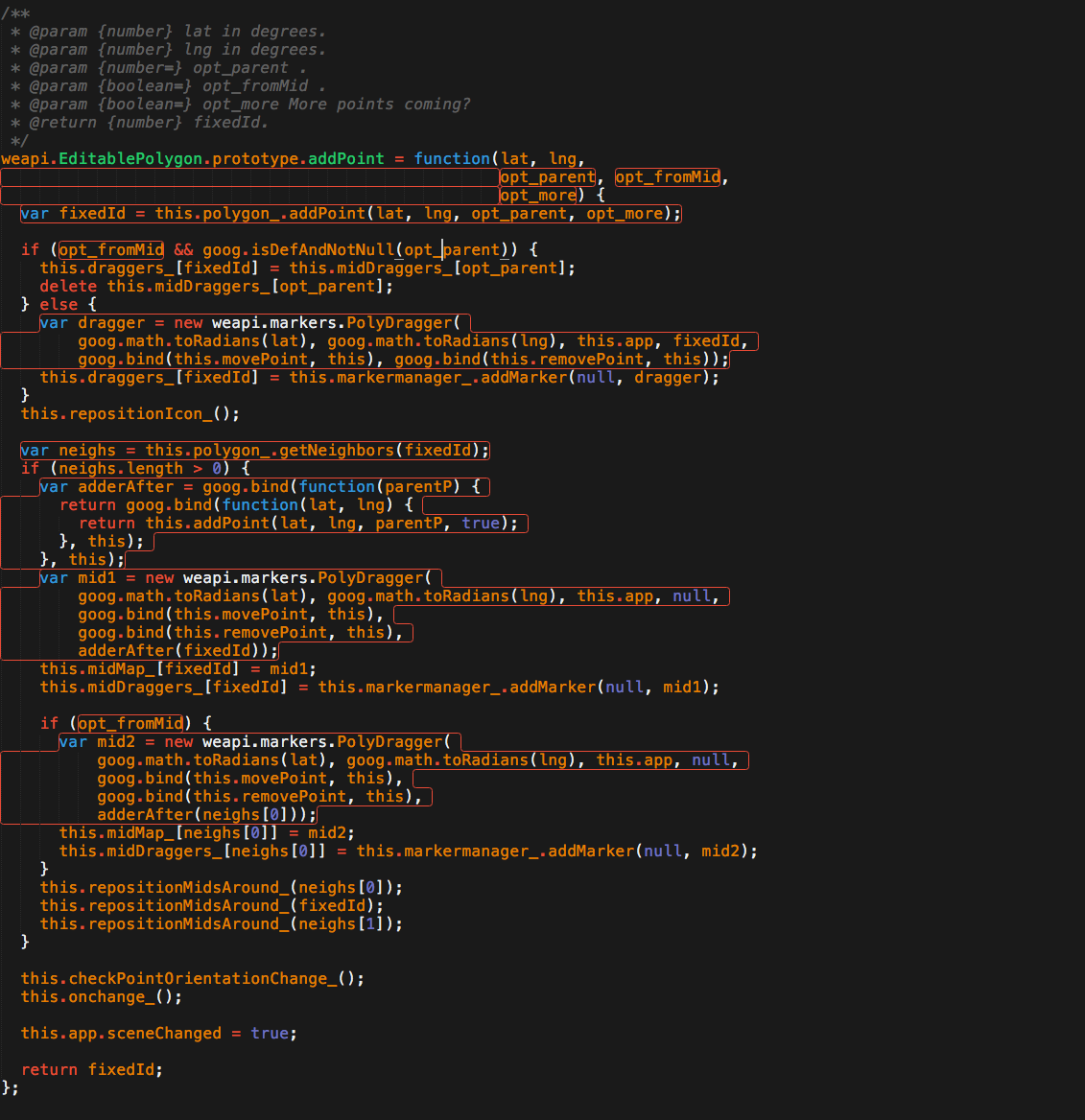The image size is (1085, 1120).
Task: Click the else keyword after the if block
Action: coord(59,304)
